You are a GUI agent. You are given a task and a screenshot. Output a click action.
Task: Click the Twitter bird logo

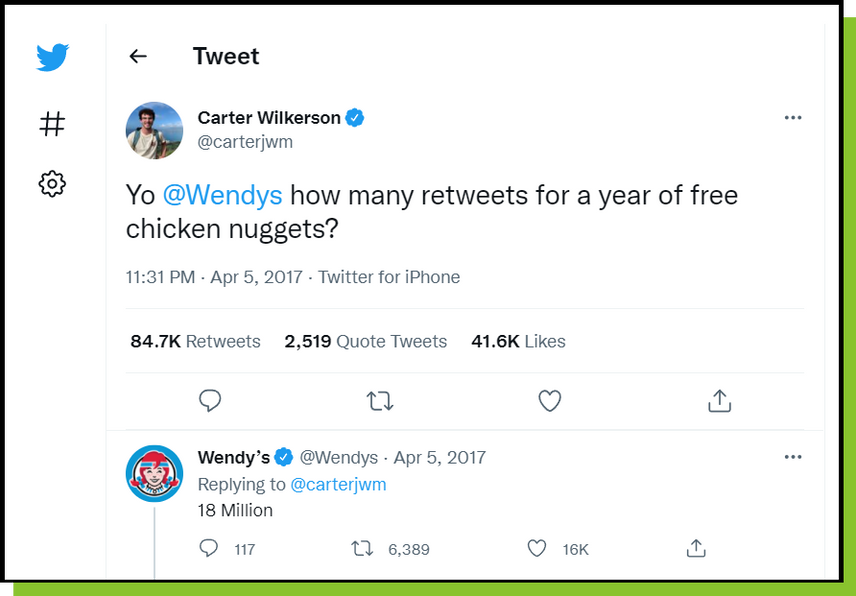click(x=50, y=58)
